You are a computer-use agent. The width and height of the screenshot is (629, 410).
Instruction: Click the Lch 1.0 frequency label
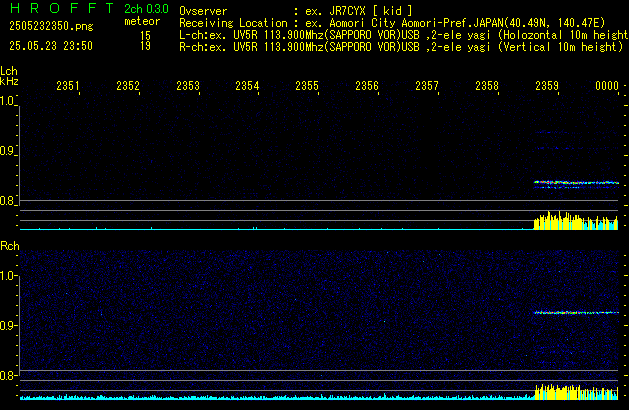[x=7, y=101]
